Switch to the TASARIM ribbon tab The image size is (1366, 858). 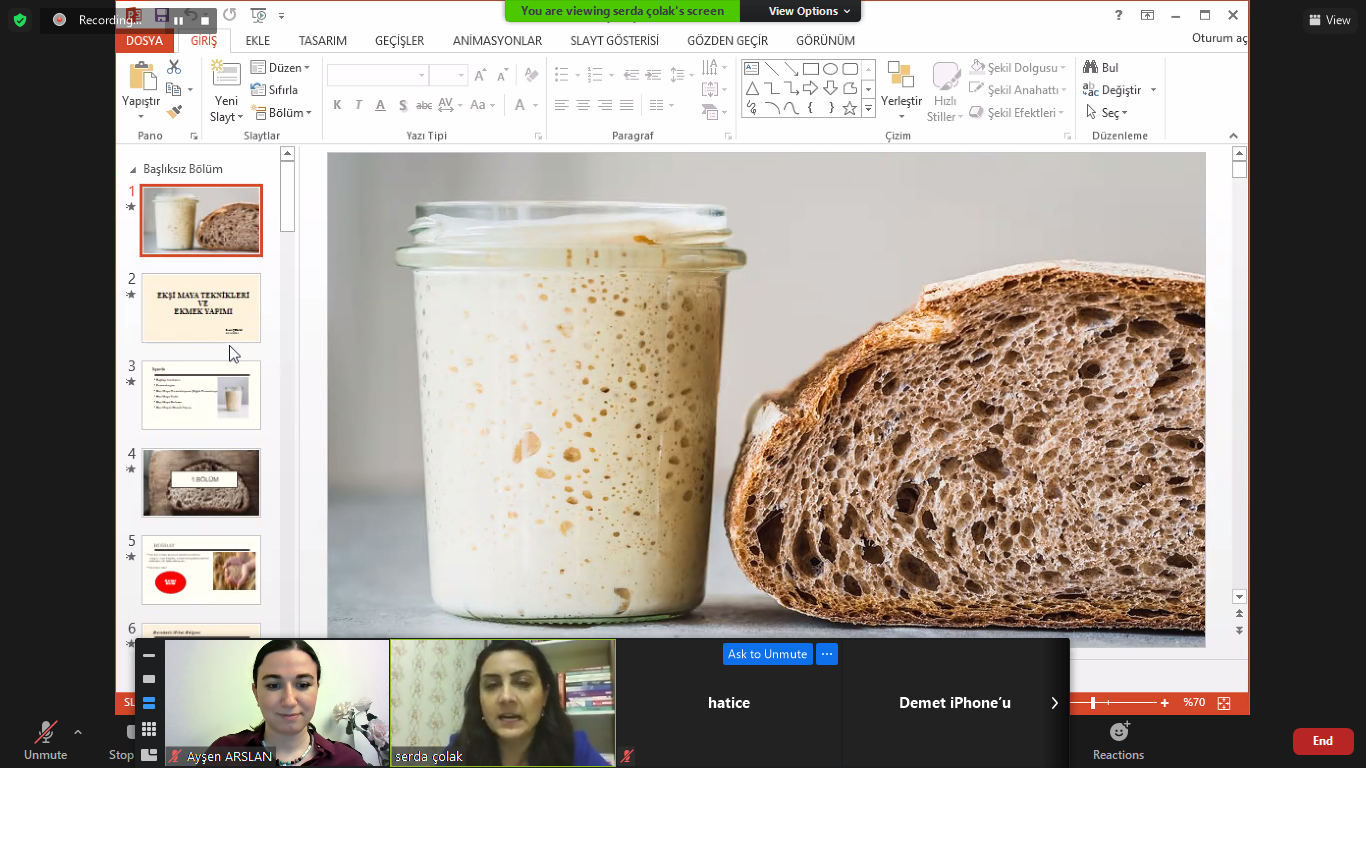[x=322, y=41]
